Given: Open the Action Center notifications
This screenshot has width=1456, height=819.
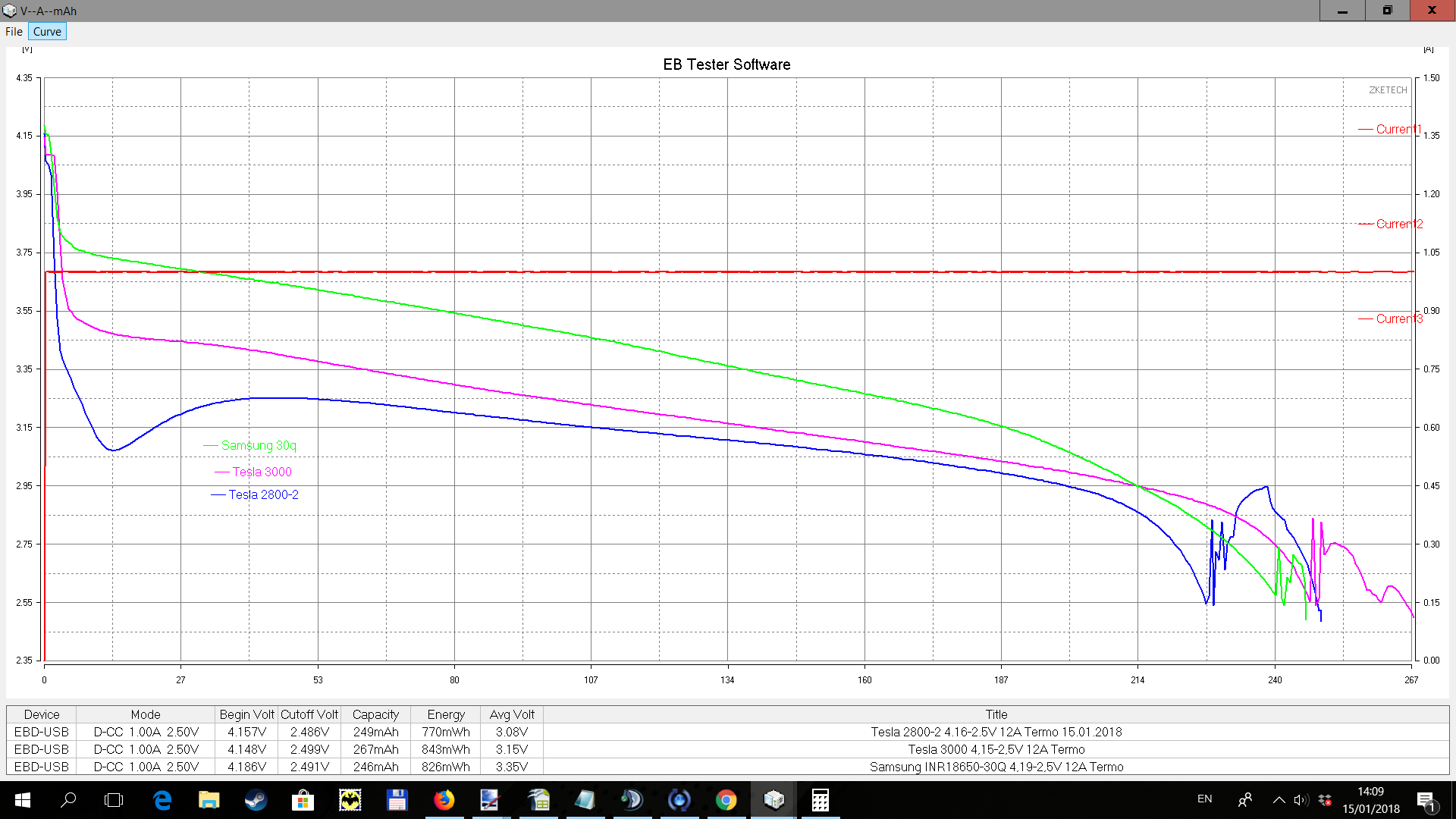Looking at the screenshot, I should tap(1426, 800).
